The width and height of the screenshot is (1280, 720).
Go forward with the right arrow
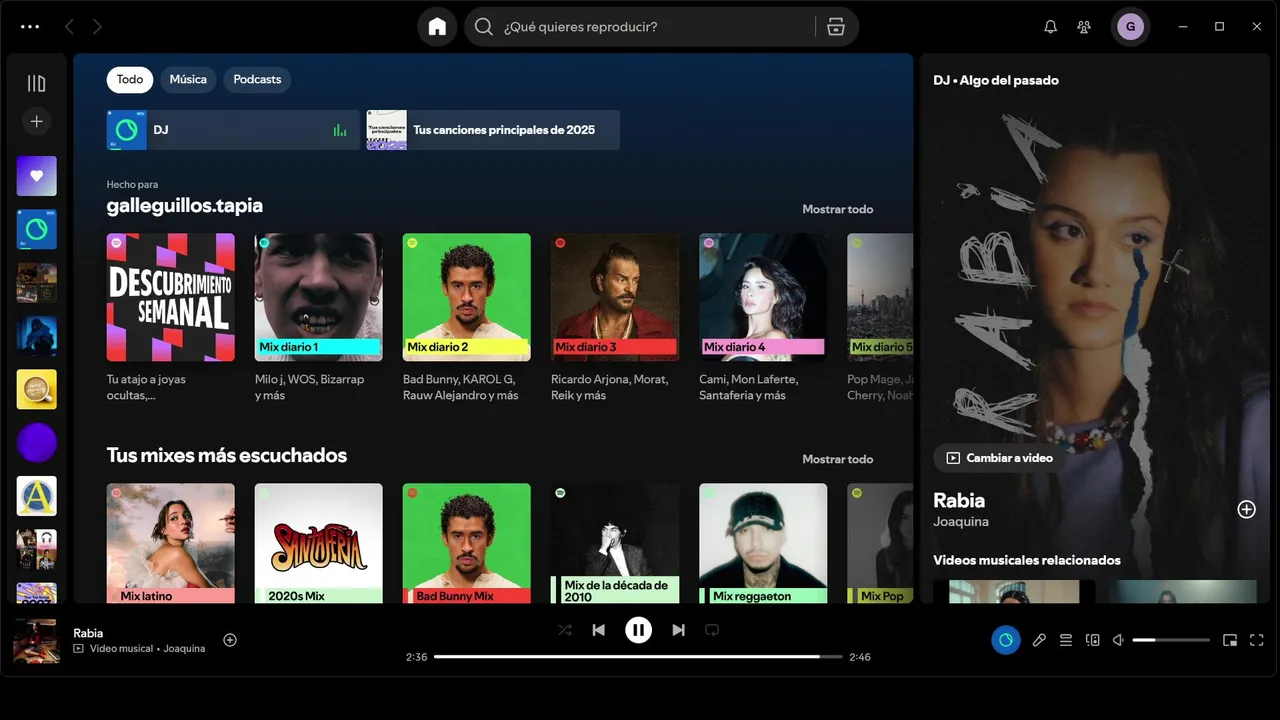tap(97, 27)
